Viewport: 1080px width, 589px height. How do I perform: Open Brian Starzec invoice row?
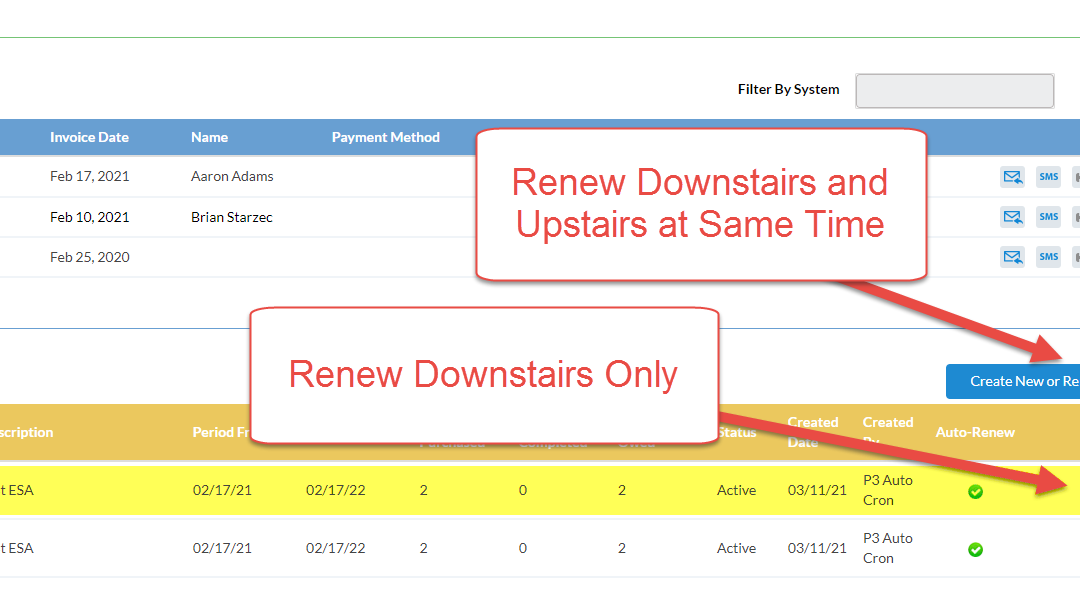[232, 217]
